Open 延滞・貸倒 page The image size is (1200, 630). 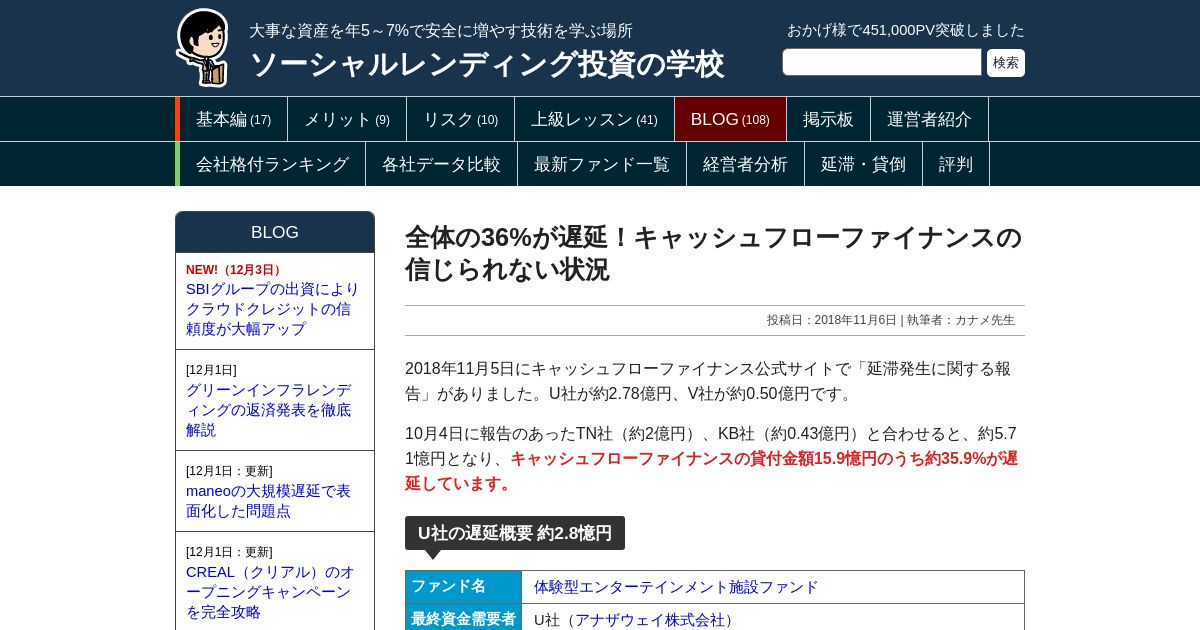click(x=863, y=164)
